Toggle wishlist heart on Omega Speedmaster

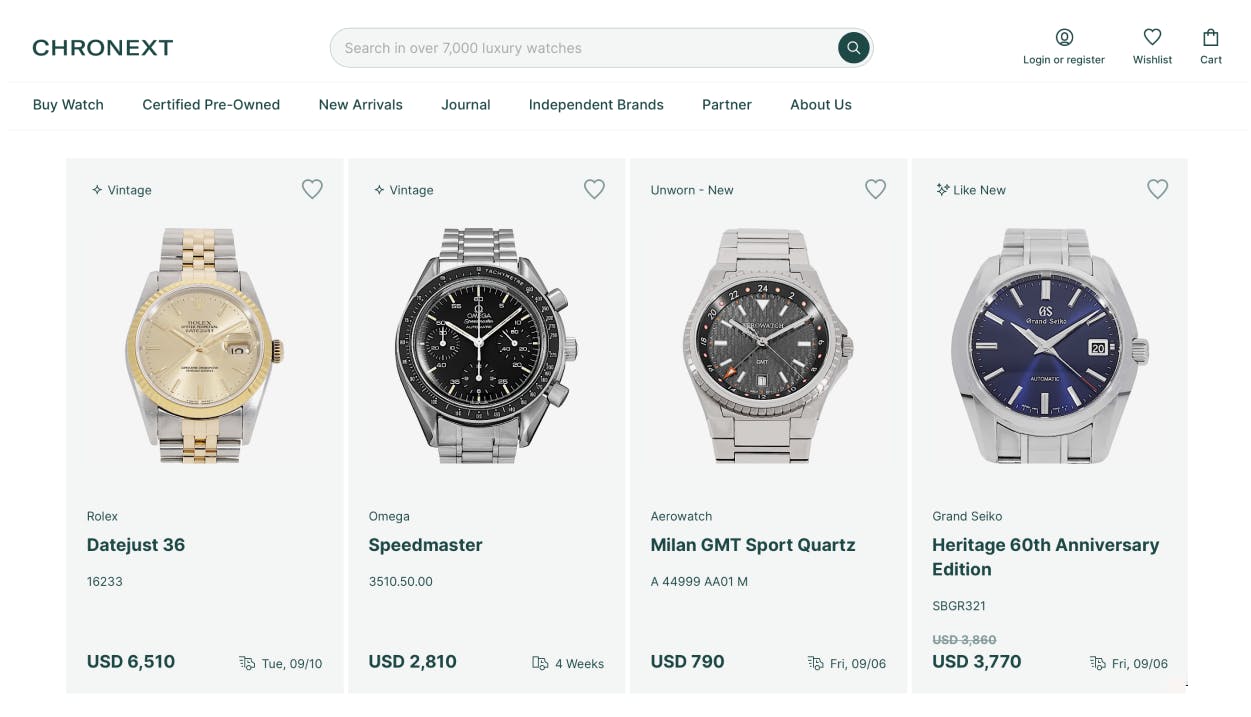point(594,189)
